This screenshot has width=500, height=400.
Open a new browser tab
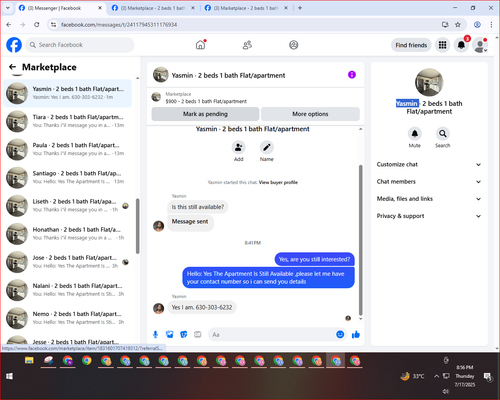[300, 8]
